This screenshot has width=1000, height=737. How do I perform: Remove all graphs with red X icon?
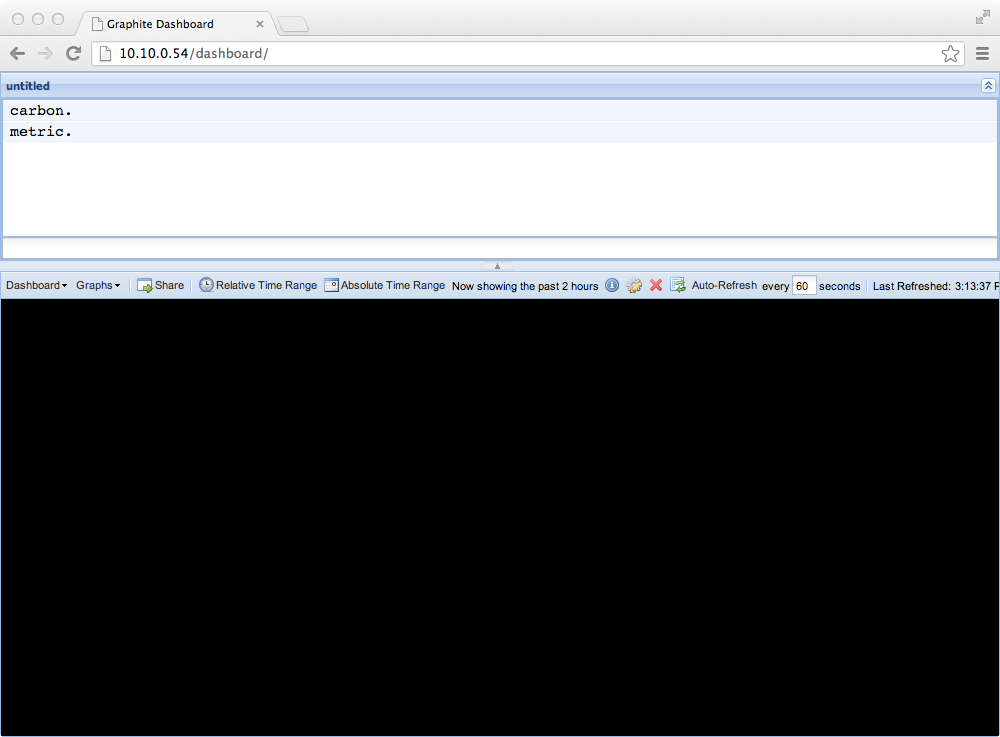pyautogui.click(x=656, y=286)
